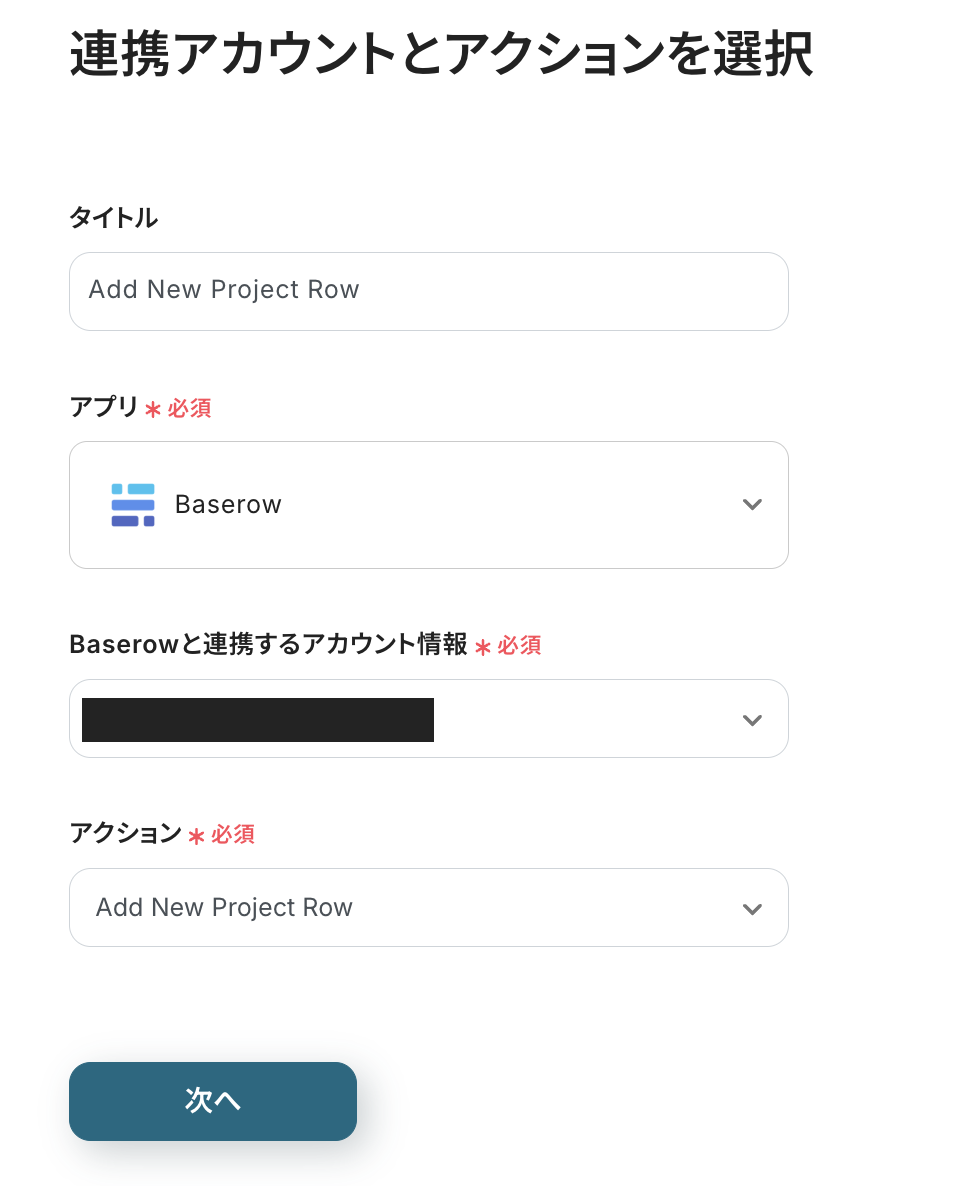Click the 必須 text beside アクション
980x1186 pixels.
[233, 834]
